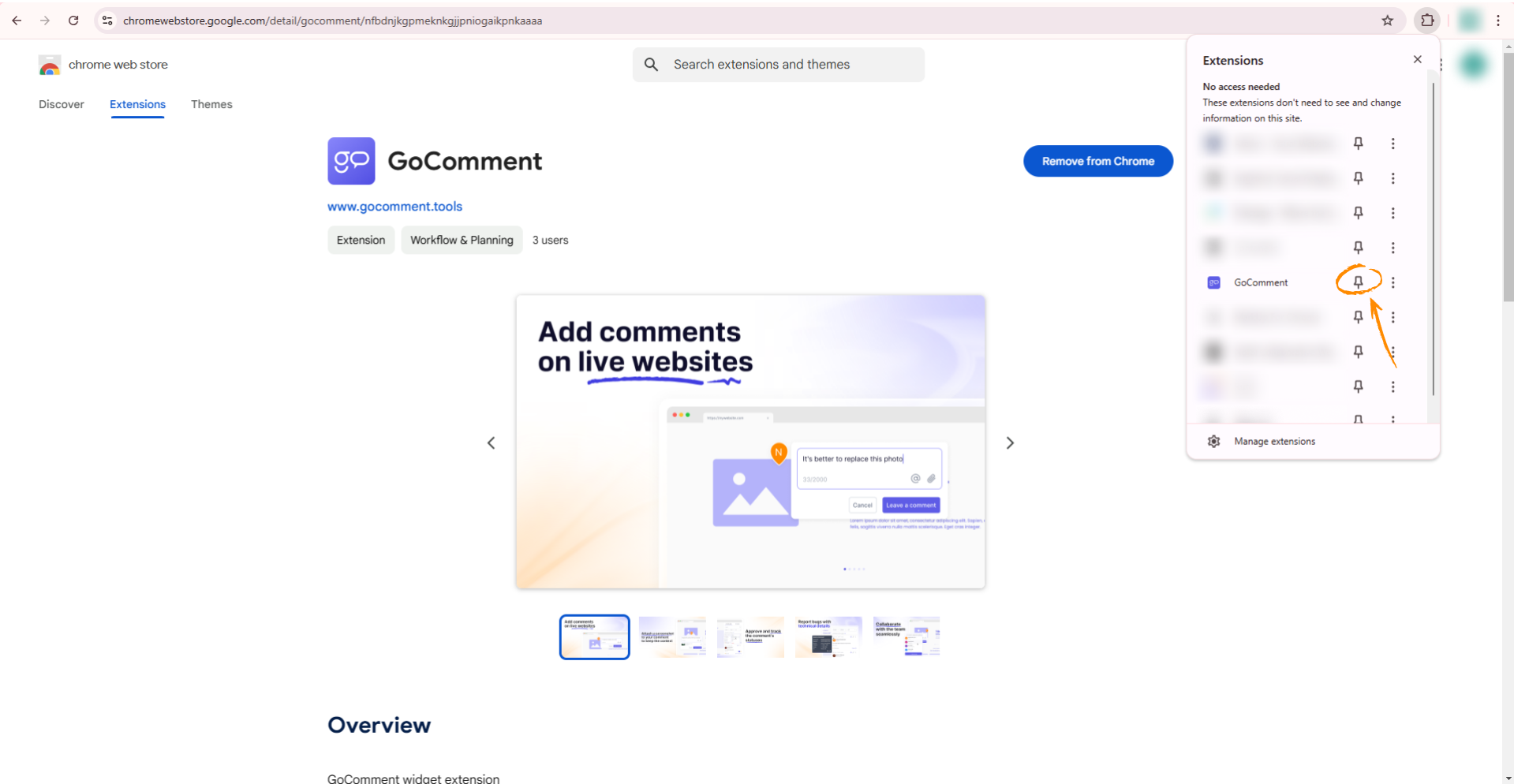Viewport: 1514px width, 784px height.
Task: Select the second screenshot thumbnail
Action: pyautogui.click(x=672, y=637)
